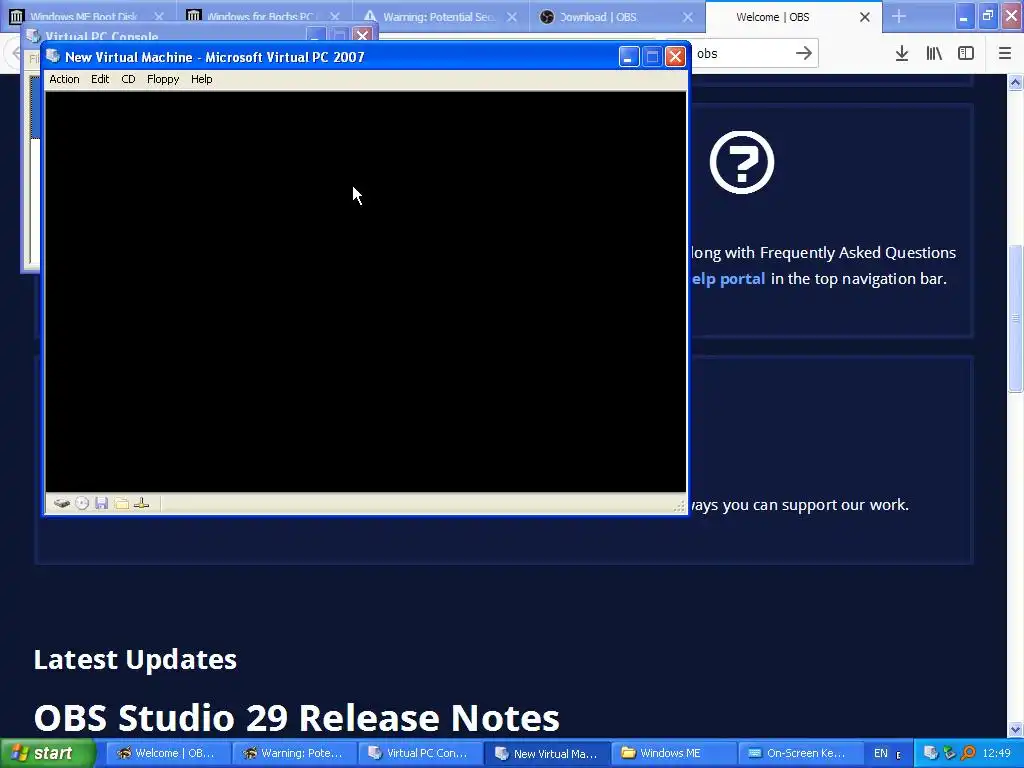The height and width of the screenshot is (768, 1024).
Task: Click the network adapter status icon
Action: pos(142,503)
